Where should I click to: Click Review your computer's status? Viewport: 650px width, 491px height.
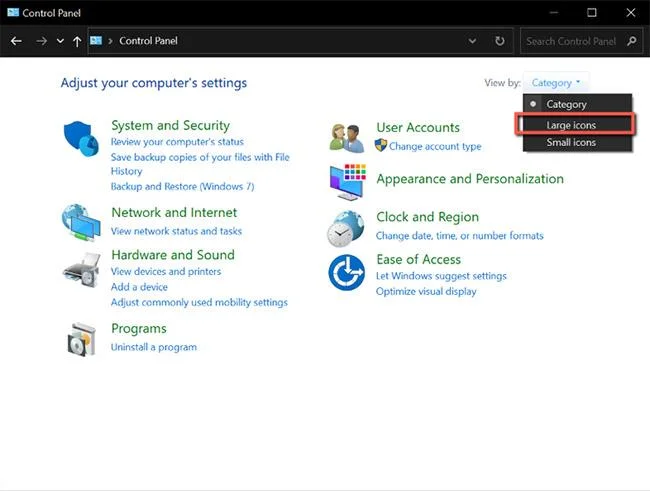coord(177,142)
